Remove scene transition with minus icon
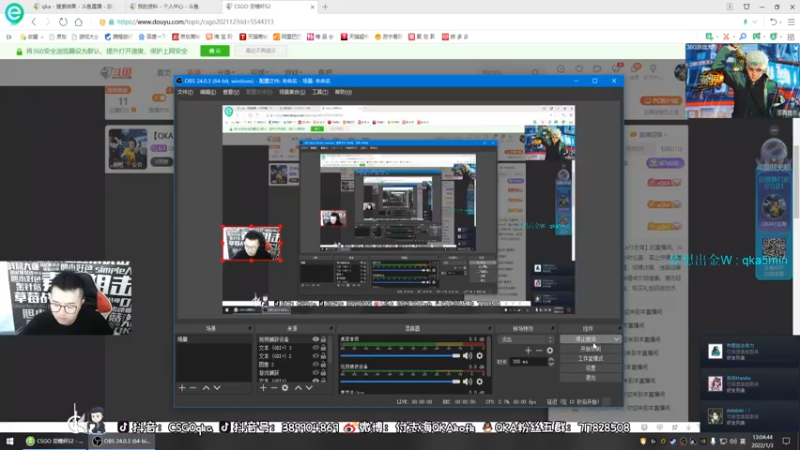The height and width of the screenshot is (450, 800). coord(539,351)
